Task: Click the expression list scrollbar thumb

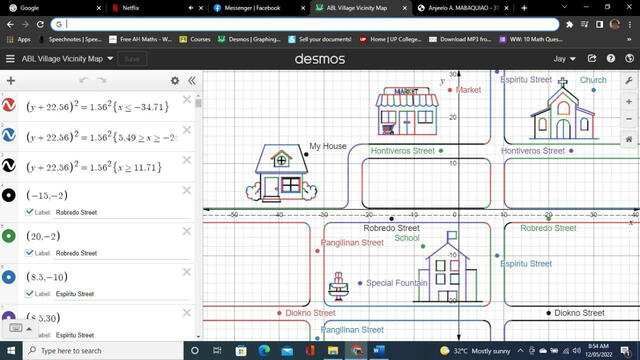Action: click(x=198, y=103)
